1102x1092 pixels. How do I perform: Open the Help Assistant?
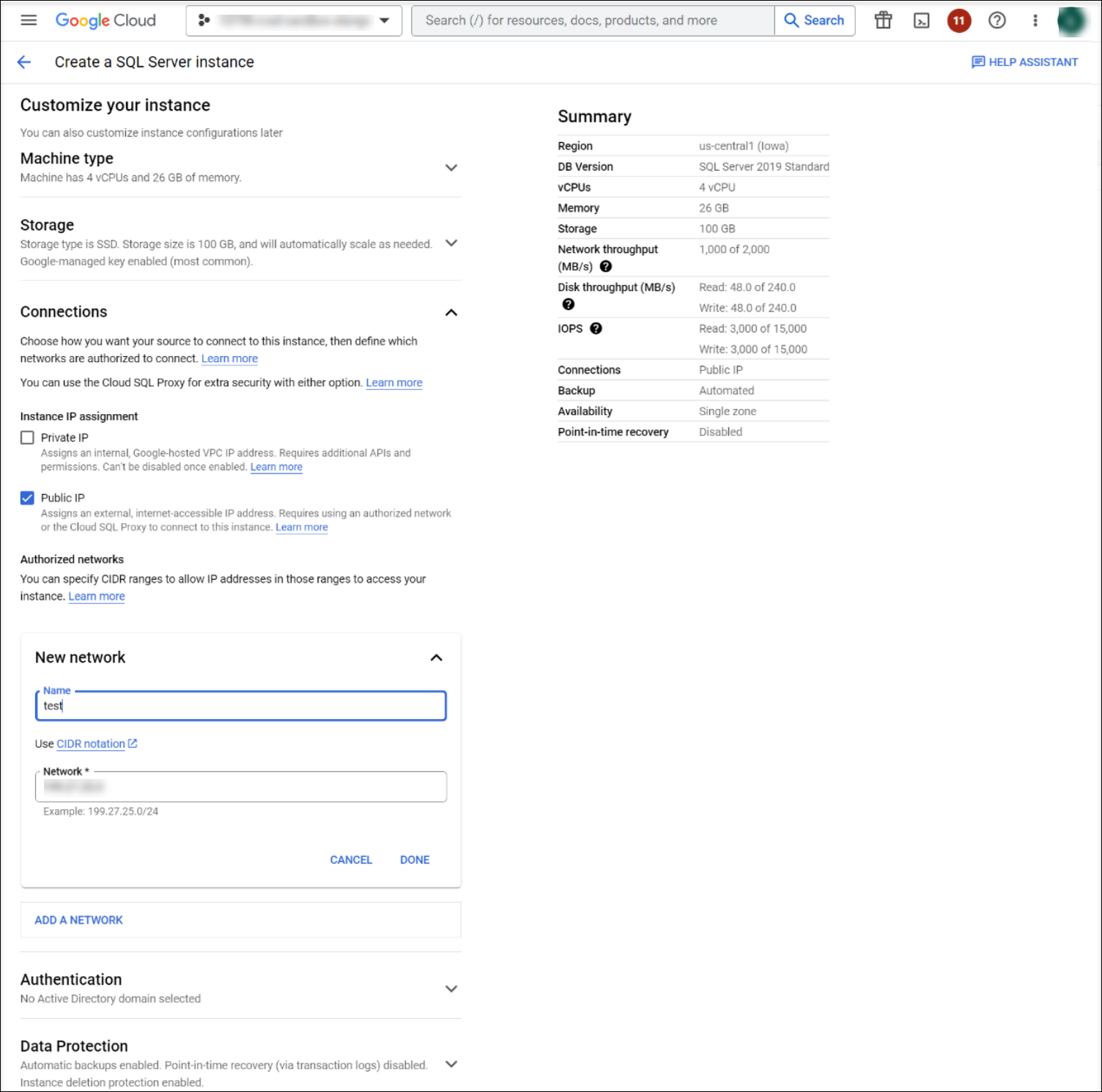click(1025, 62)
